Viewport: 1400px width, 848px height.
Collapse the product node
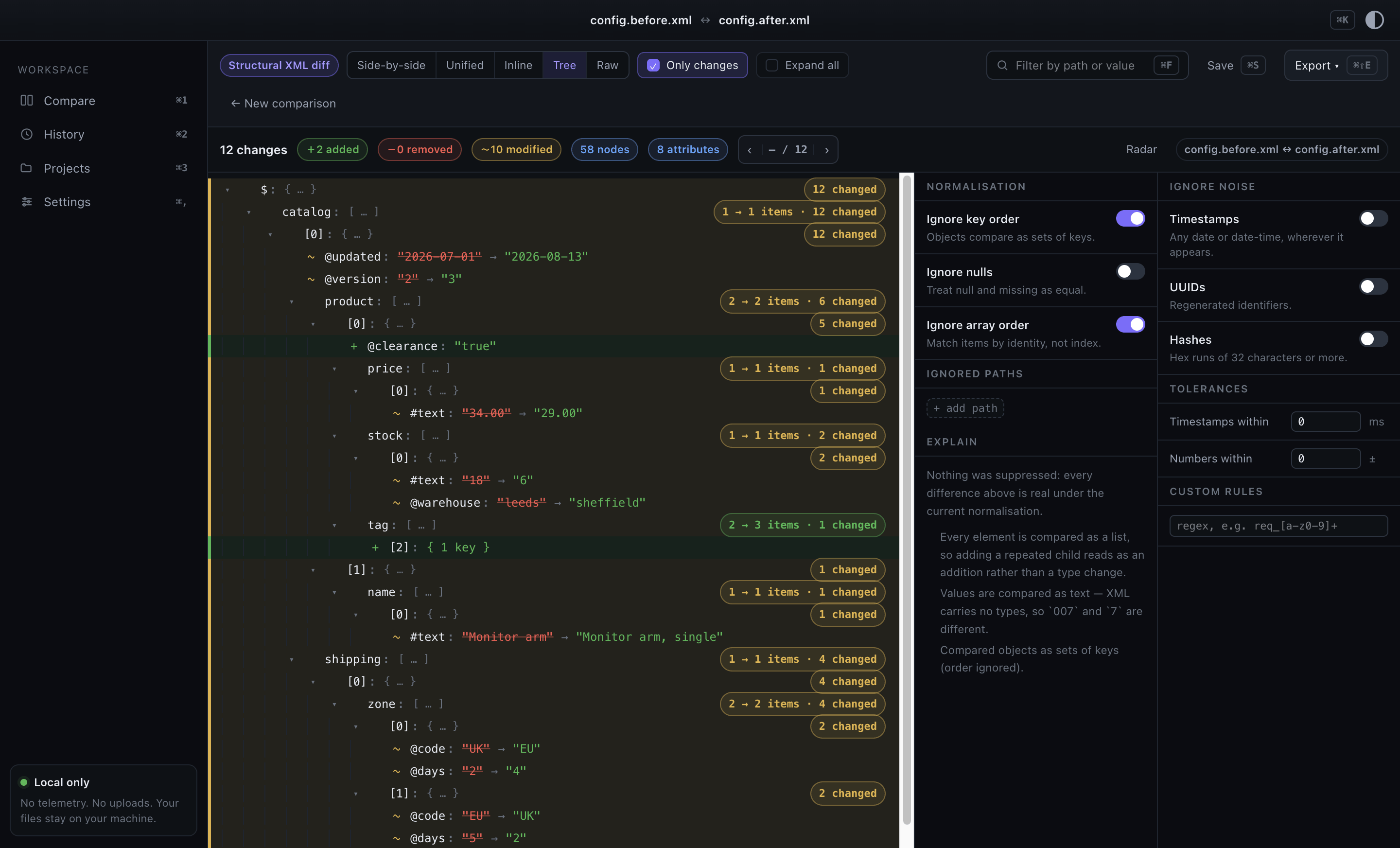(x=292, y=302)
